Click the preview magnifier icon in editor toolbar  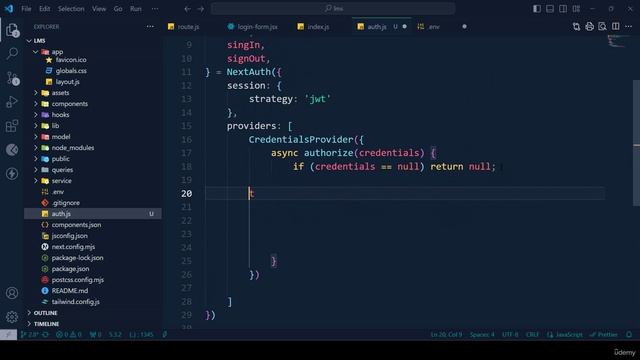pyautogui.click(x=602, y=27)
